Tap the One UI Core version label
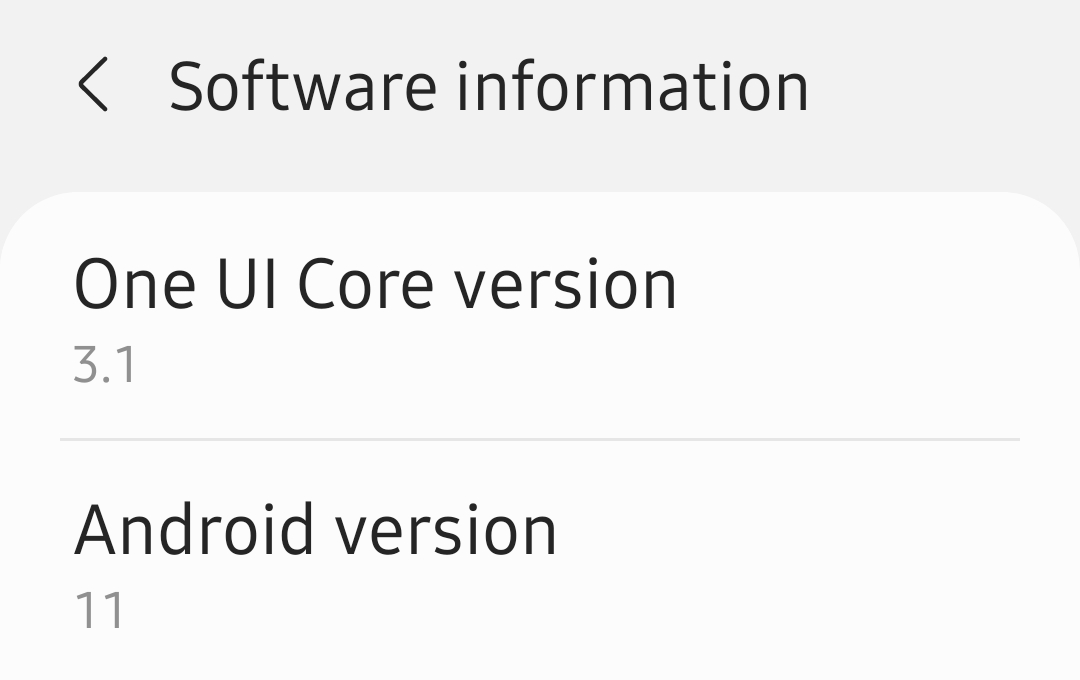This screenshot has height=680, width=1080. coord(378,283)
